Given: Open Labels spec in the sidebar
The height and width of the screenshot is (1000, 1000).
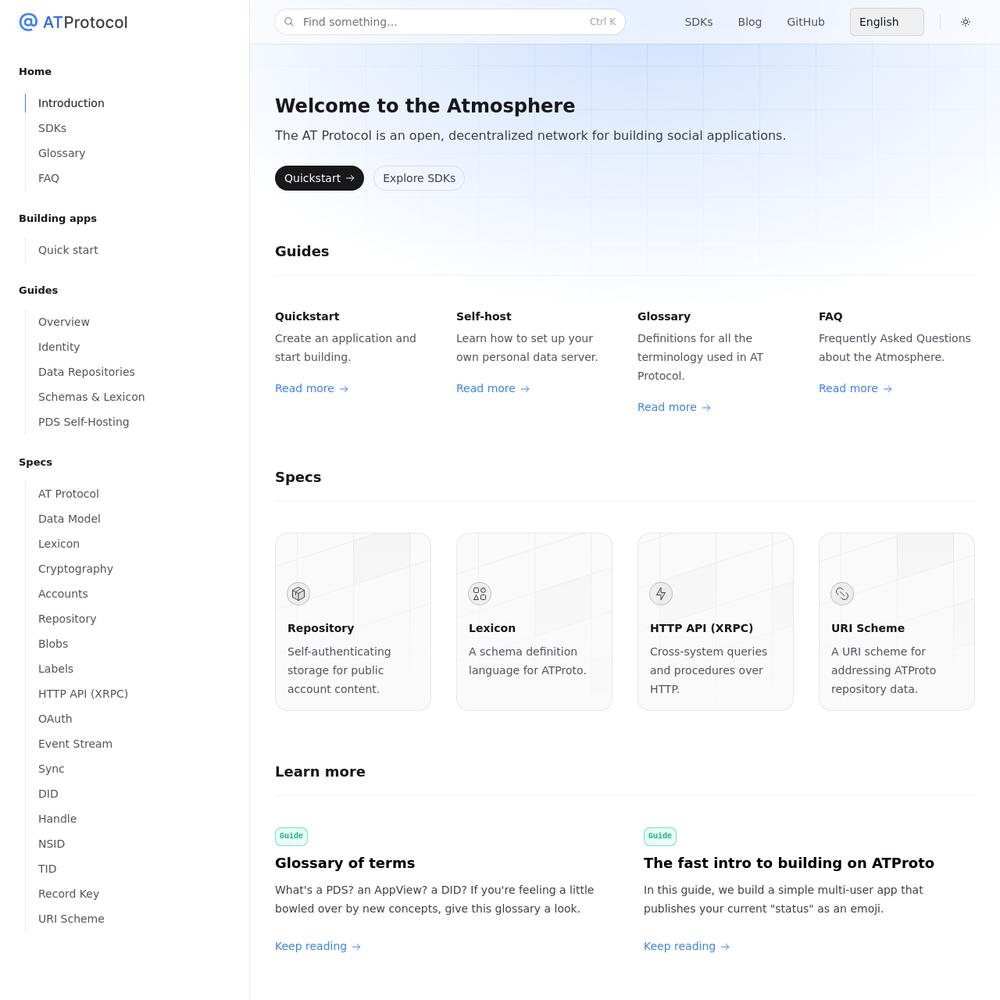Looking at the screenshot, I should [x=55, y=669].
